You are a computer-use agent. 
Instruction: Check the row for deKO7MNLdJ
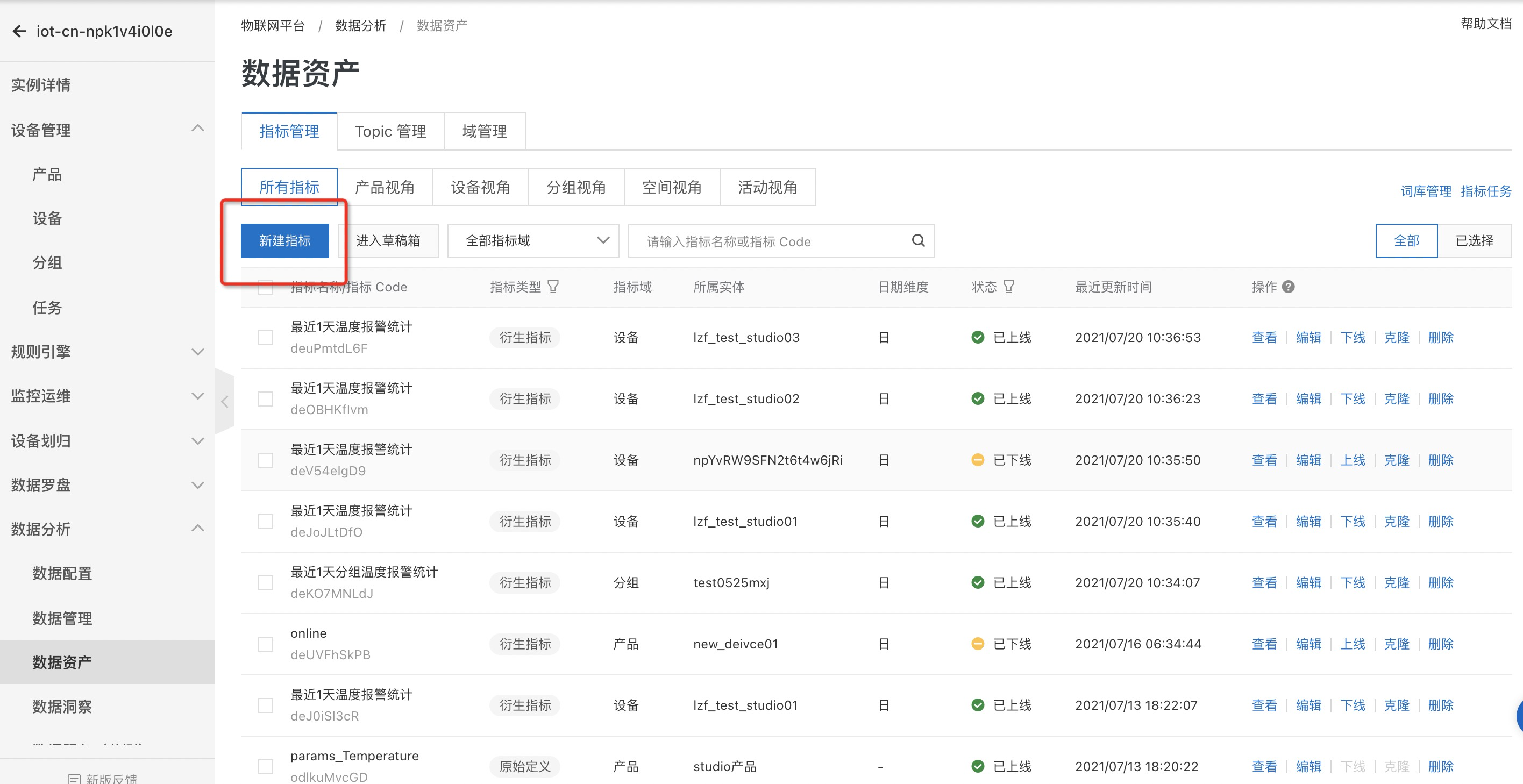(x=266, y=583)
